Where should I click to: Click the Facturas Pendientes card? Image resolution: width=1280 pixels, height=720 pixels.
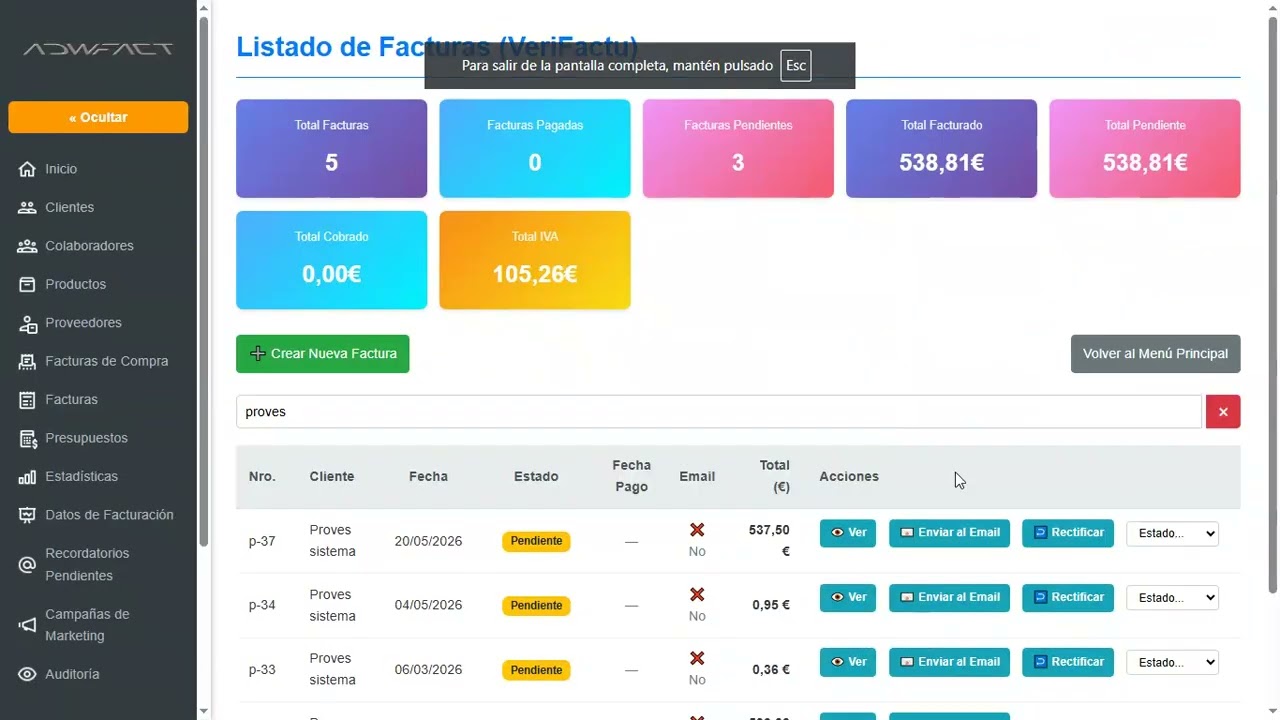tap(738, 149)
